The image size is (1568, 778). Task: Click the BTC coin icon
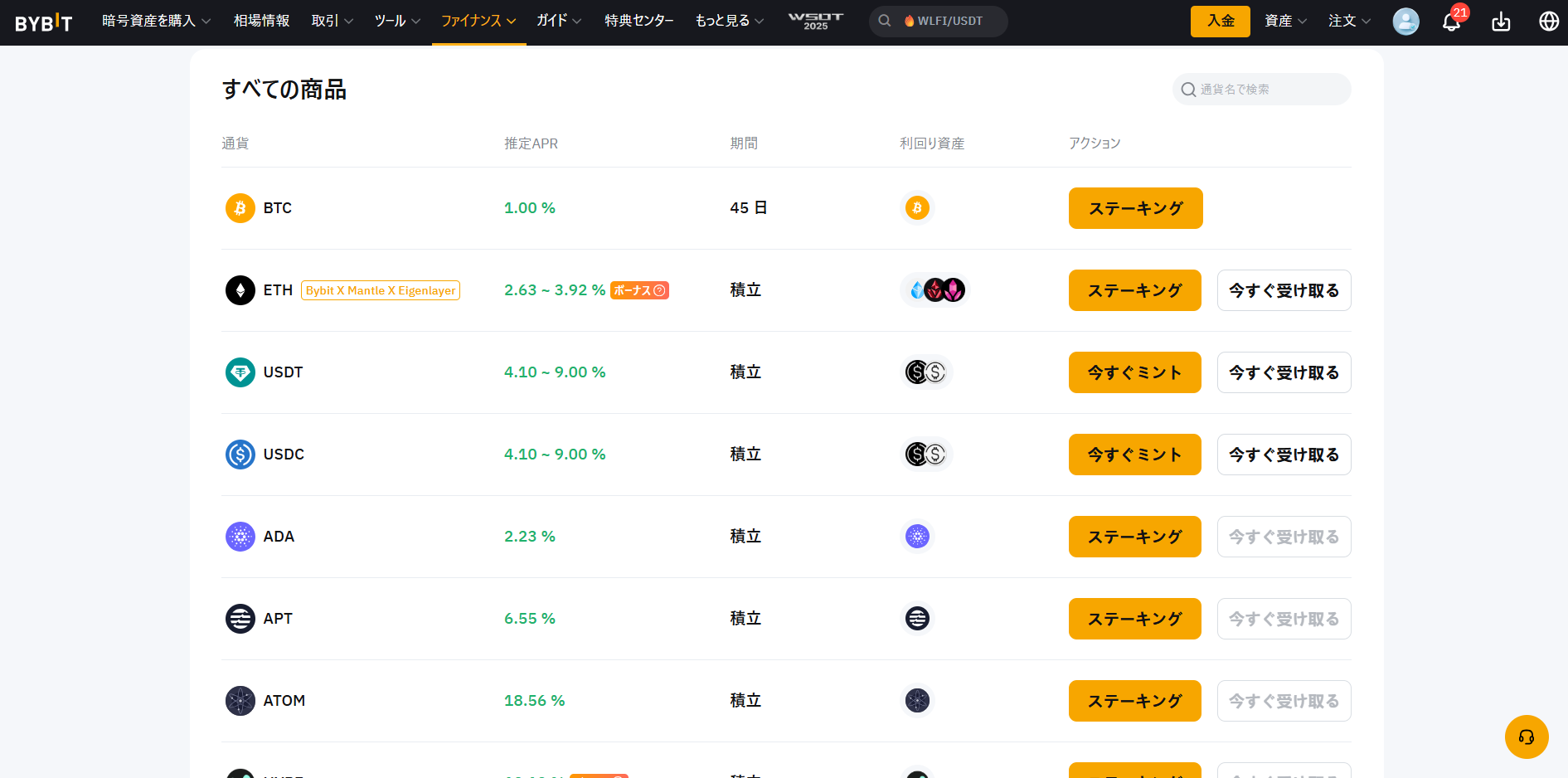coord(240,208)
